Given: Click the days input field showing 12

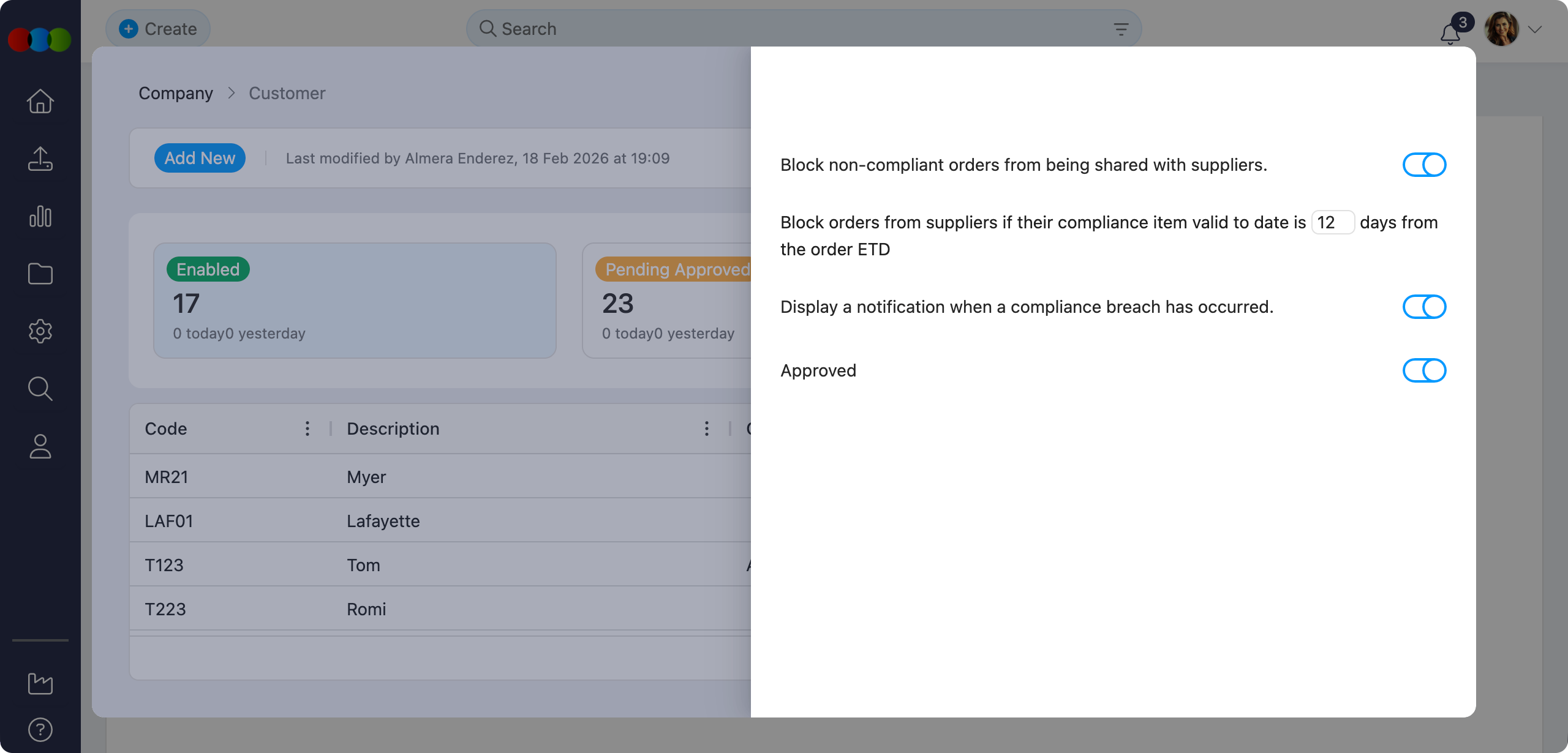Looking at the screenshot, I should 1332,222.
